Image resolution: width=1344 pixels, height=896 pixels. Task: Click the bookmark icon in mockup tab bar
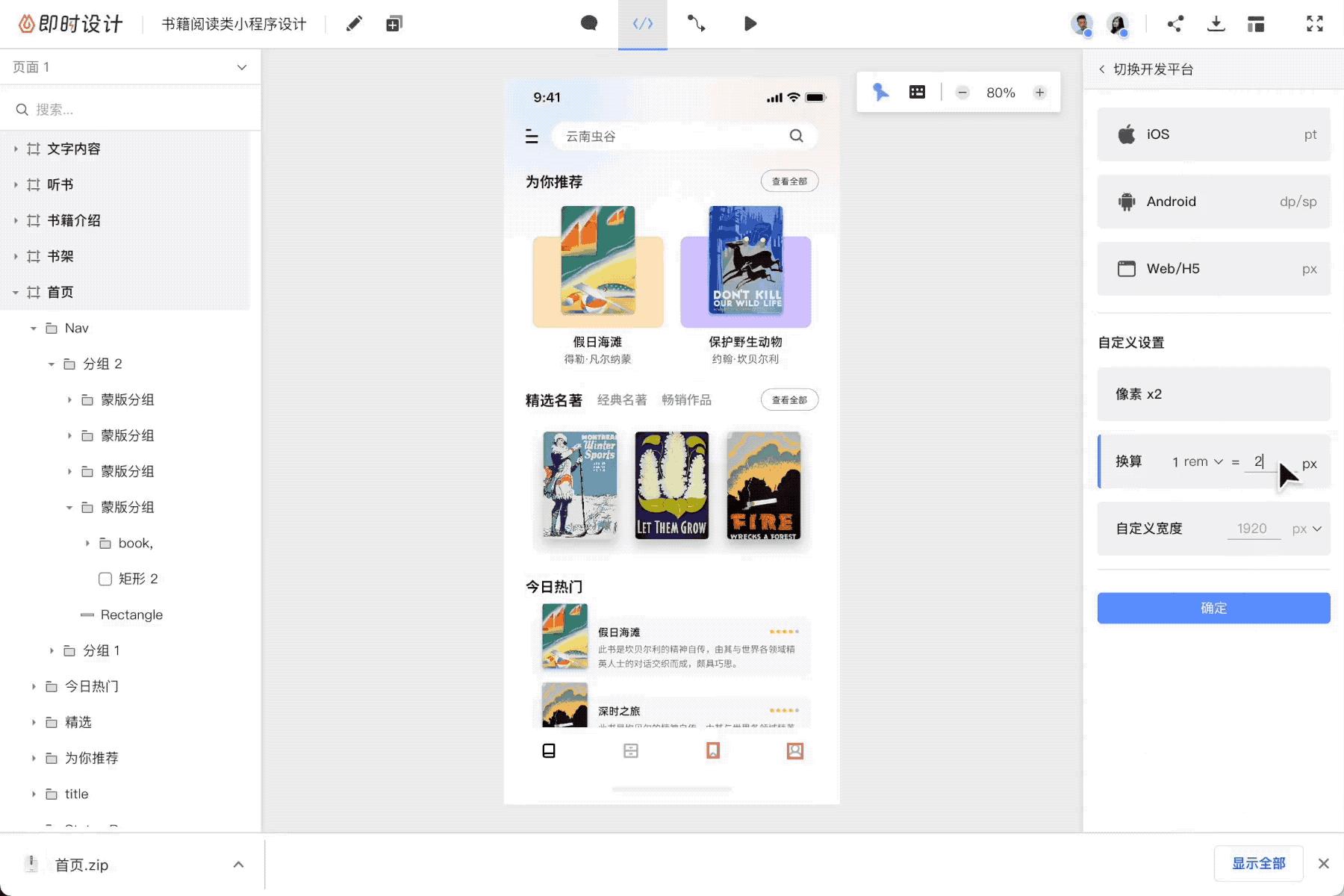713,750
